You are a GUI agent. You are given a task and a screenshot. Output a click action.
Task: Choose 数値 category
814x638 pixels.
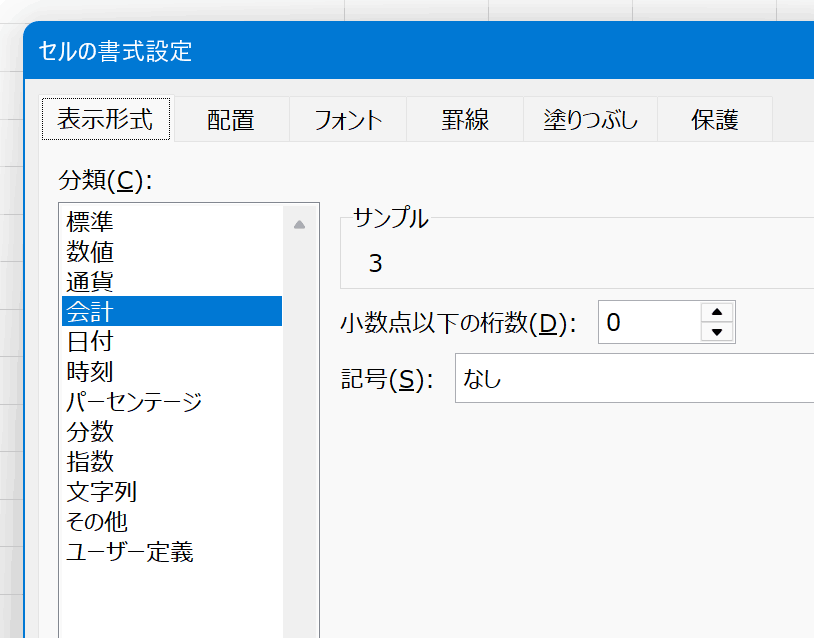tap(90, 251)
